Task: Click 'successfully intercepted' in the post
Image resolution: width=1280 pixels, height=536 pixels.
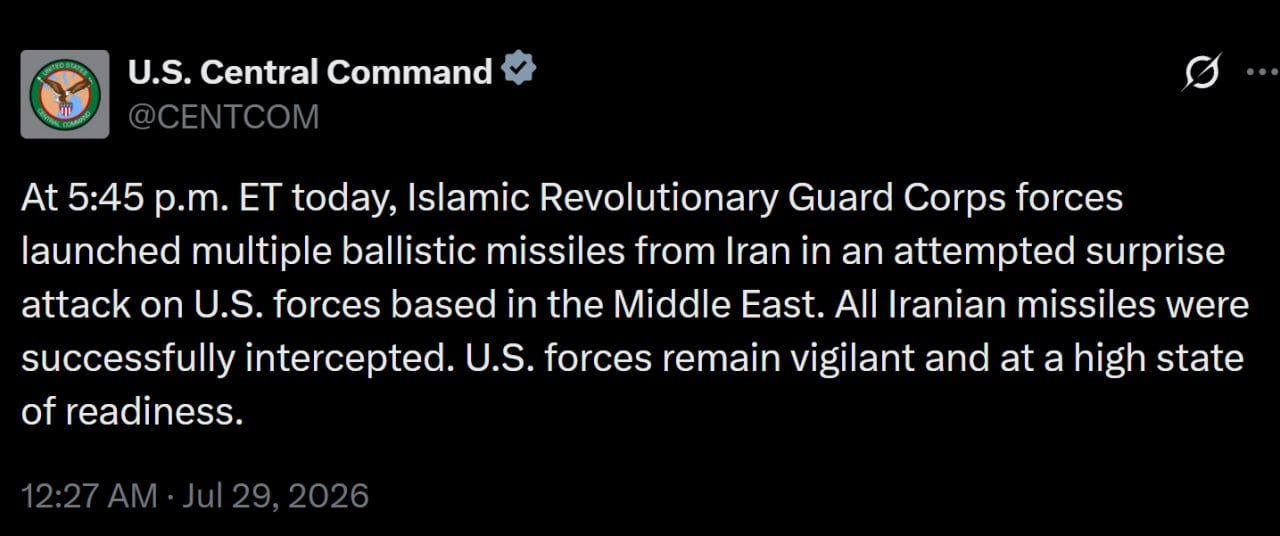Action: click(x=234, y=359)
